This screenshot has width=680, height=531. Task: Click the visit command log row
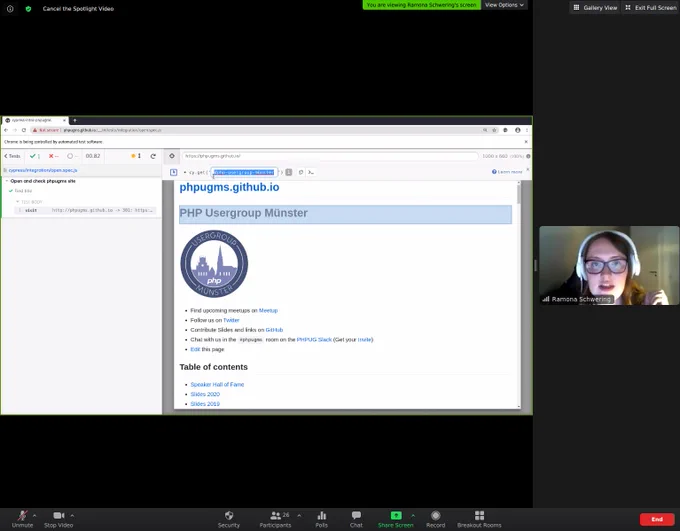click(x=85, y=210)
